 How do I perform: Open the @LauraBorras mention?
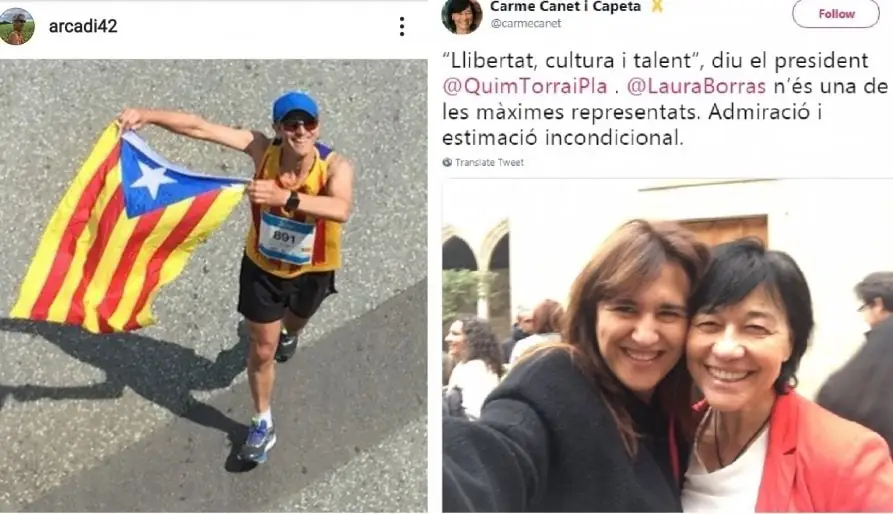click(x=696, y=87)
